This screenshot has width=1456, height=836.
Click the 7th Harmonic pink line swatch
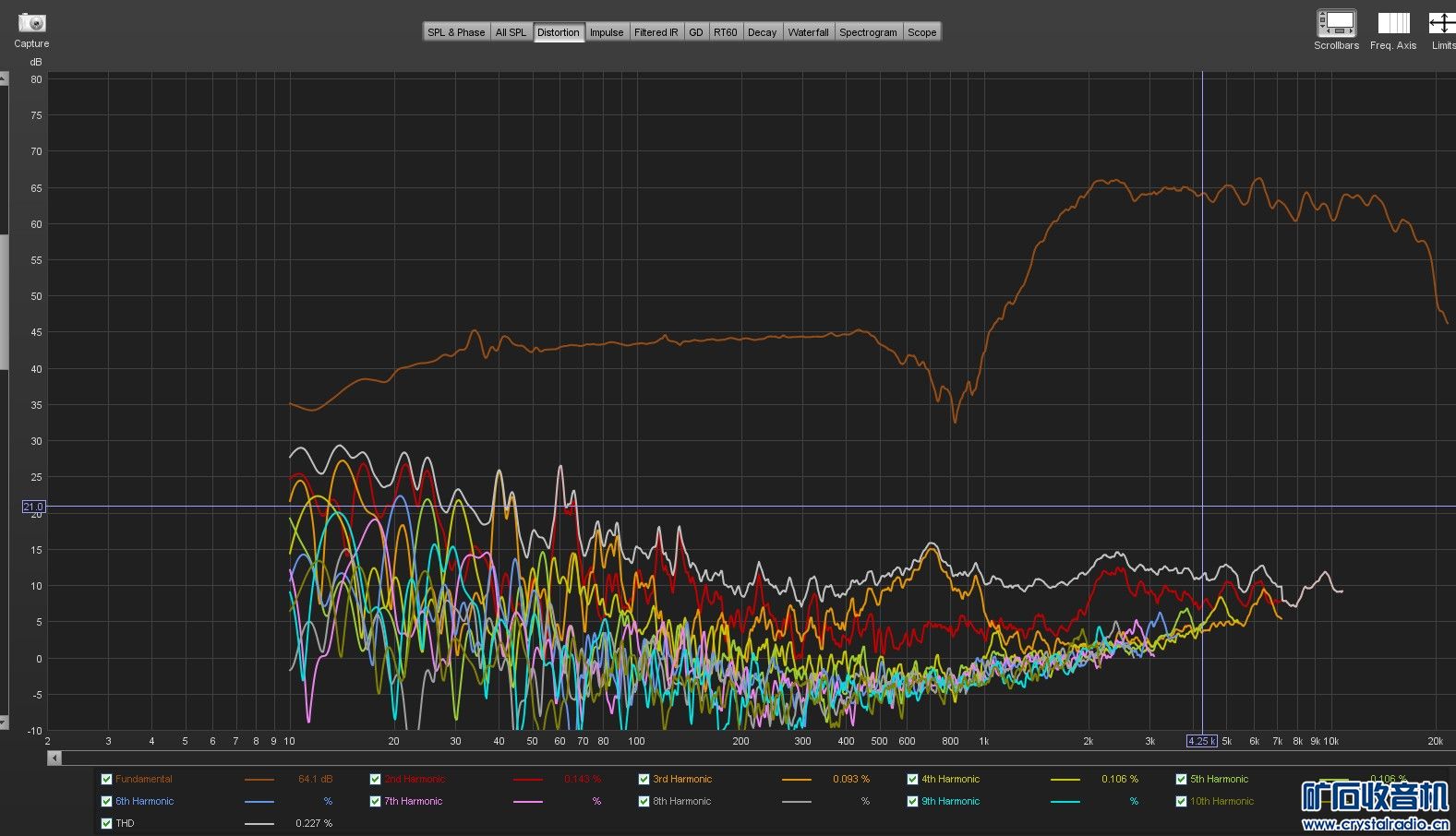527,802
